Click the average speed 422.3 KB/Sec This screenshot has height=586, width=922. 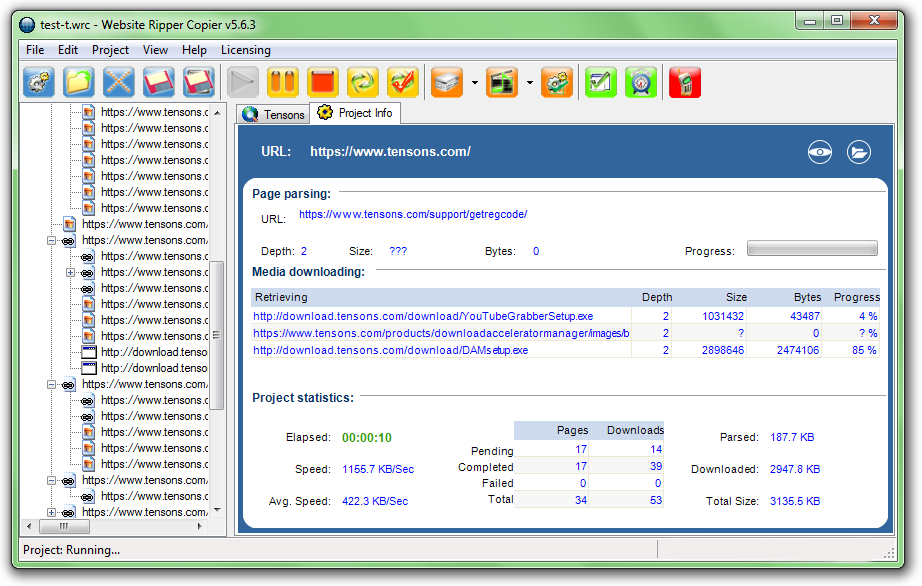pyautogui.click(x=375, y=501)
